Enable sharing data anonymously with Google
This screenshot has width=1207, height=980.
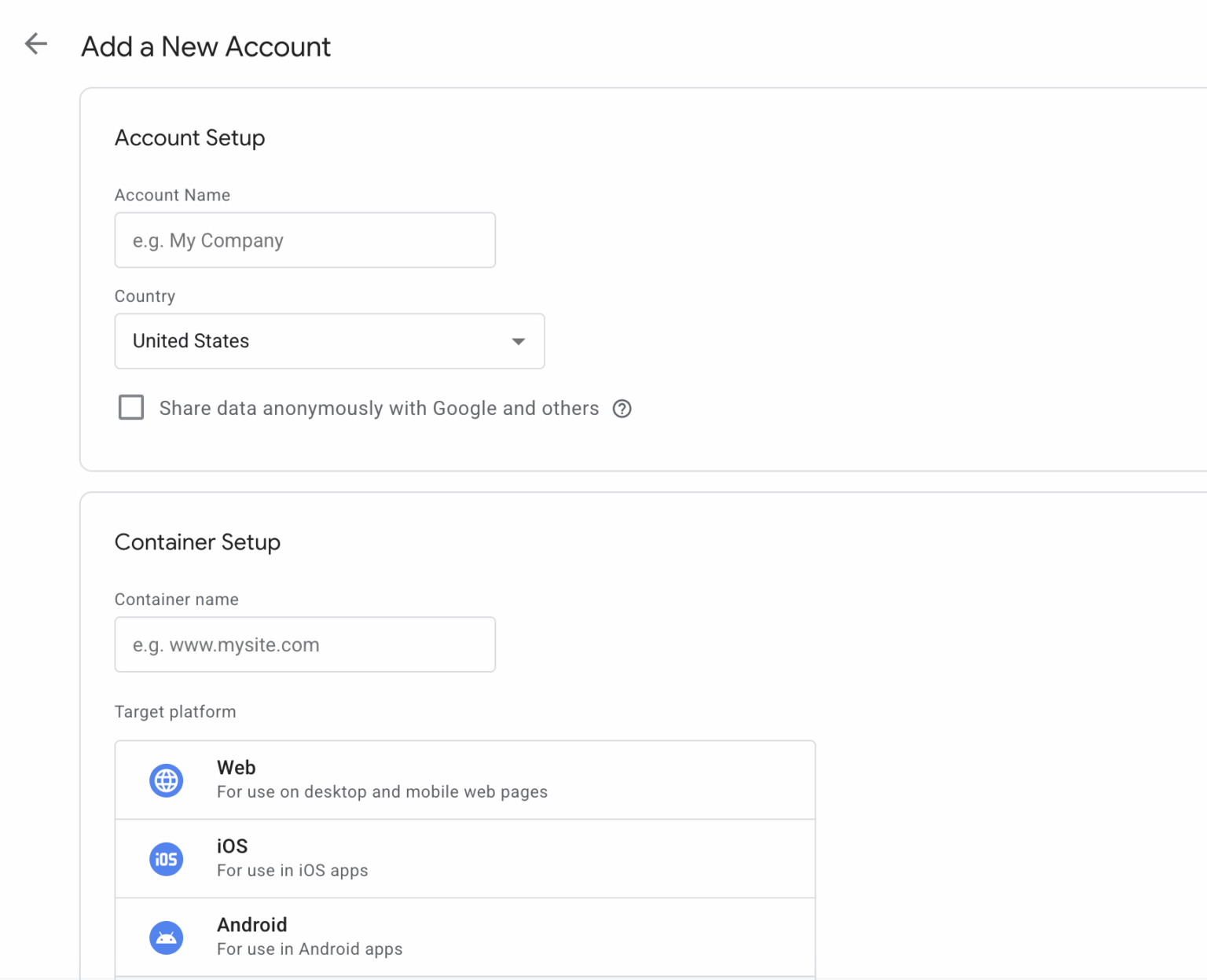pos(131,407)
